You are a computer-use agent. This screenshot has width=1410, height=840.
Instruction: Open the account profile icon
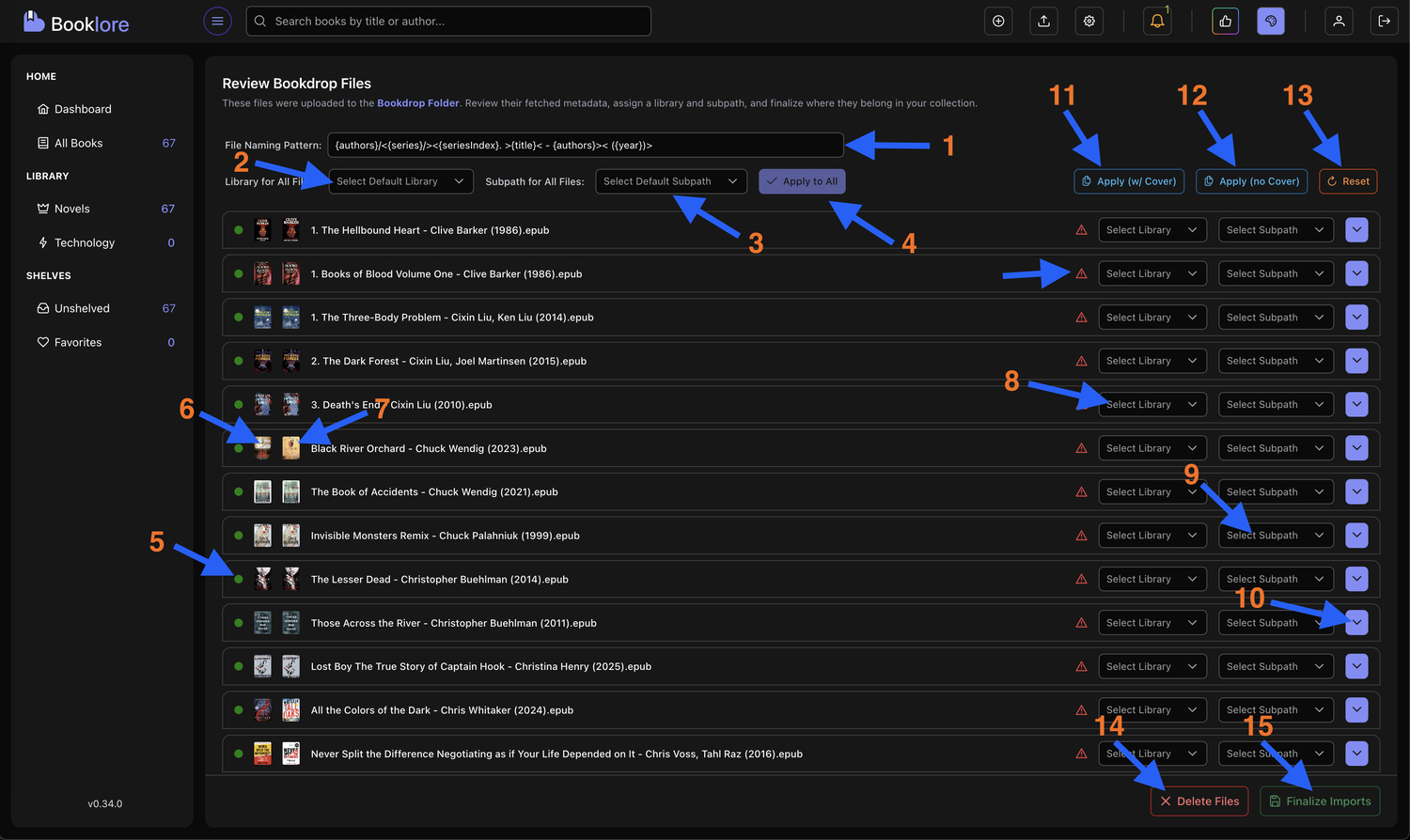[x=1338, y=20]
